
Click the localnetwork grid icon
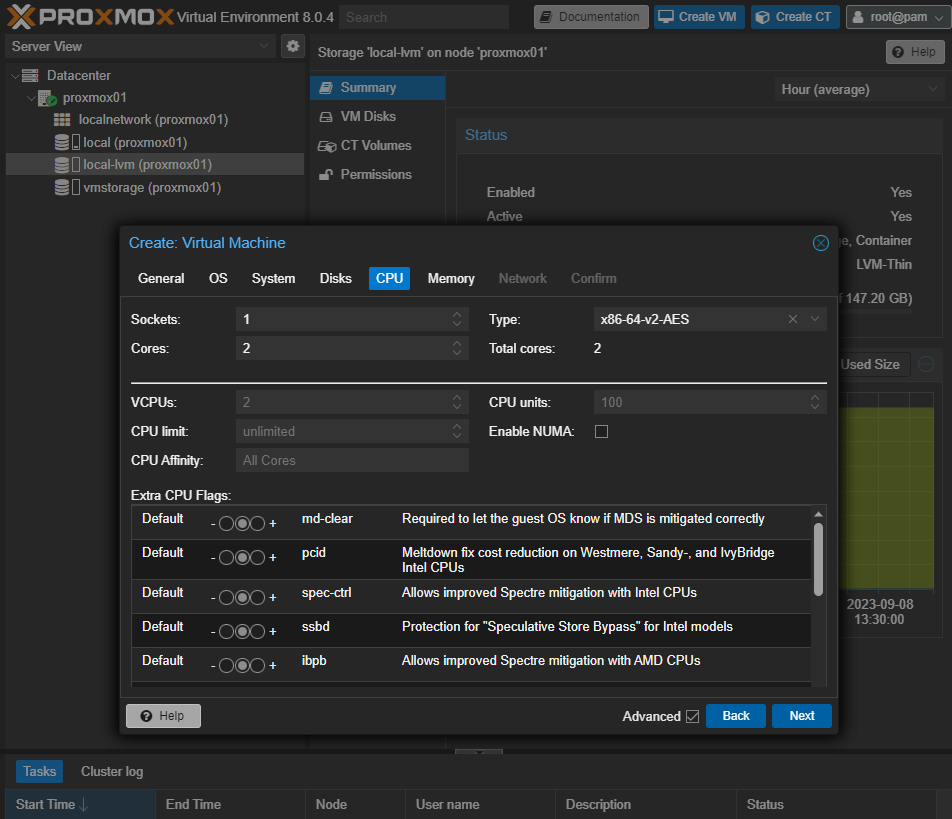point(62,120)
